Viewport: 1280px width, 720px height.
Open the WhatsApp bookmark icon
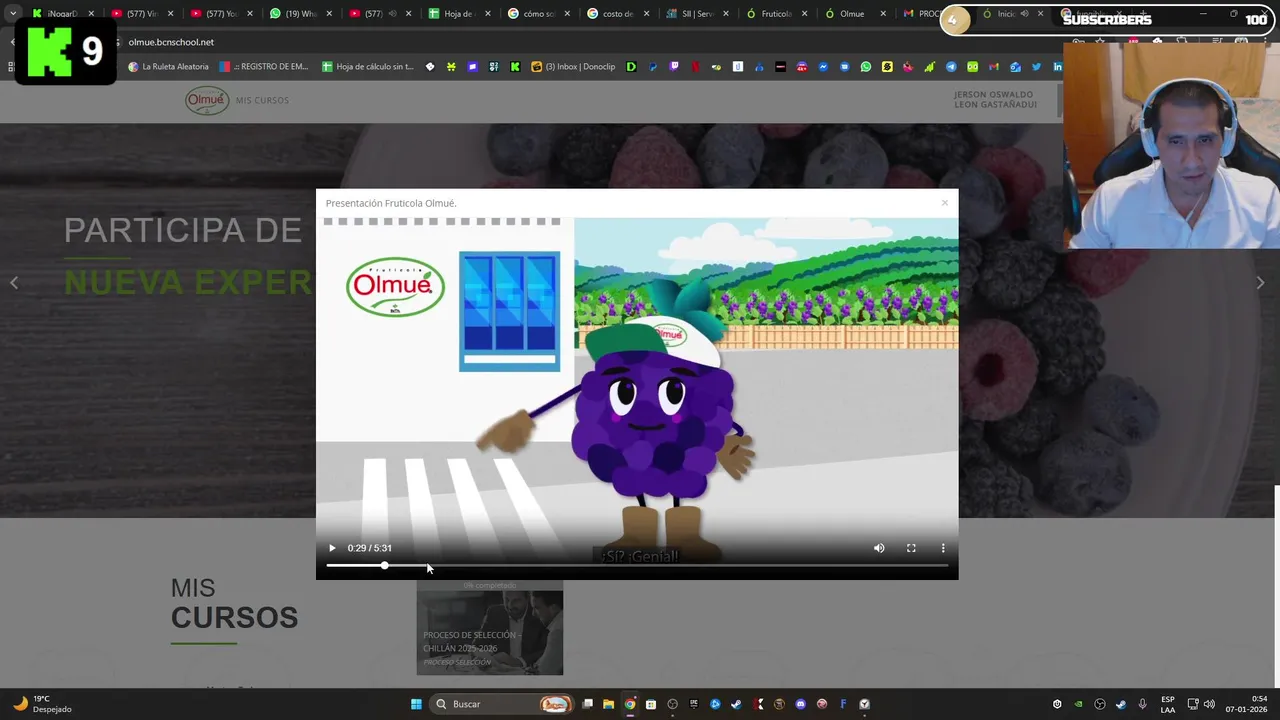[866, 67]
